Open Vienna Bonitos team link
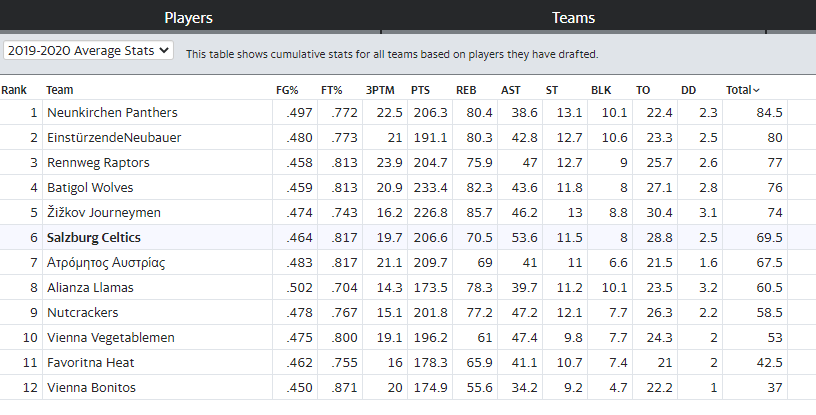This screenshot has height=415, width=816. click(91, 387)
